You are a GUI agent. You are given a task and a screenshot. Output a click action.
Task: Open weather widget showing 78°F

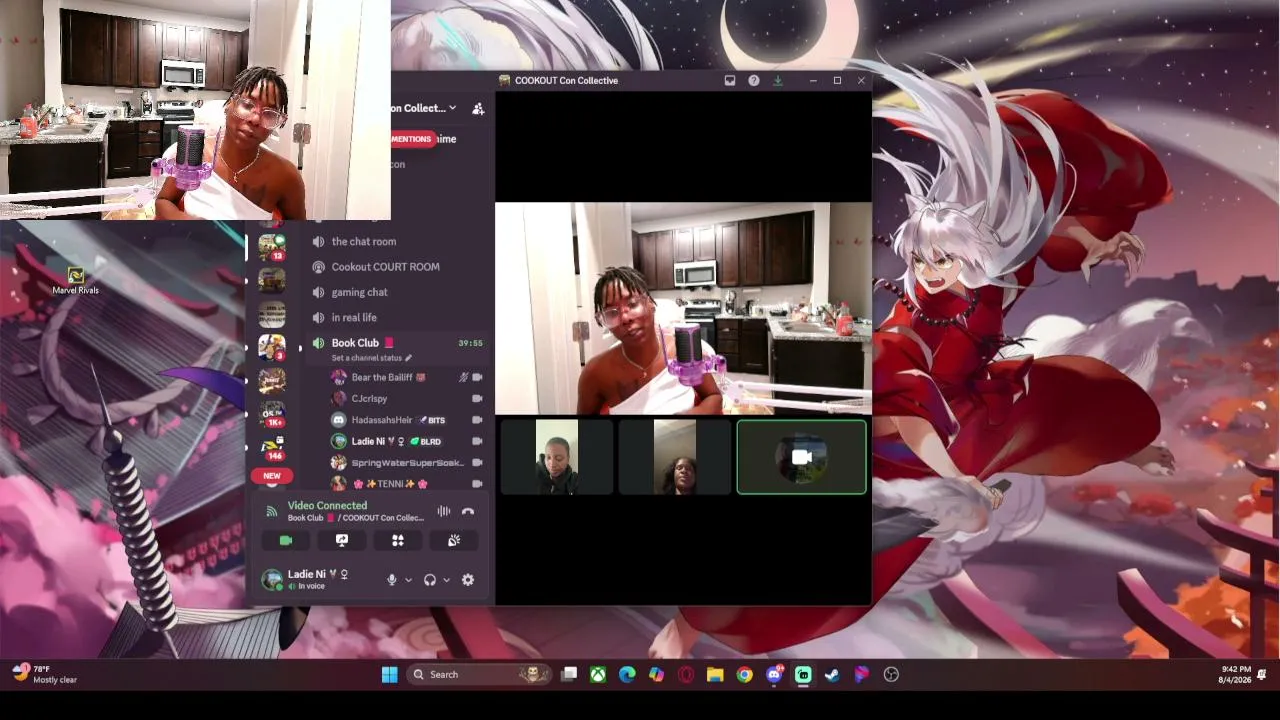tap(45, 675)
